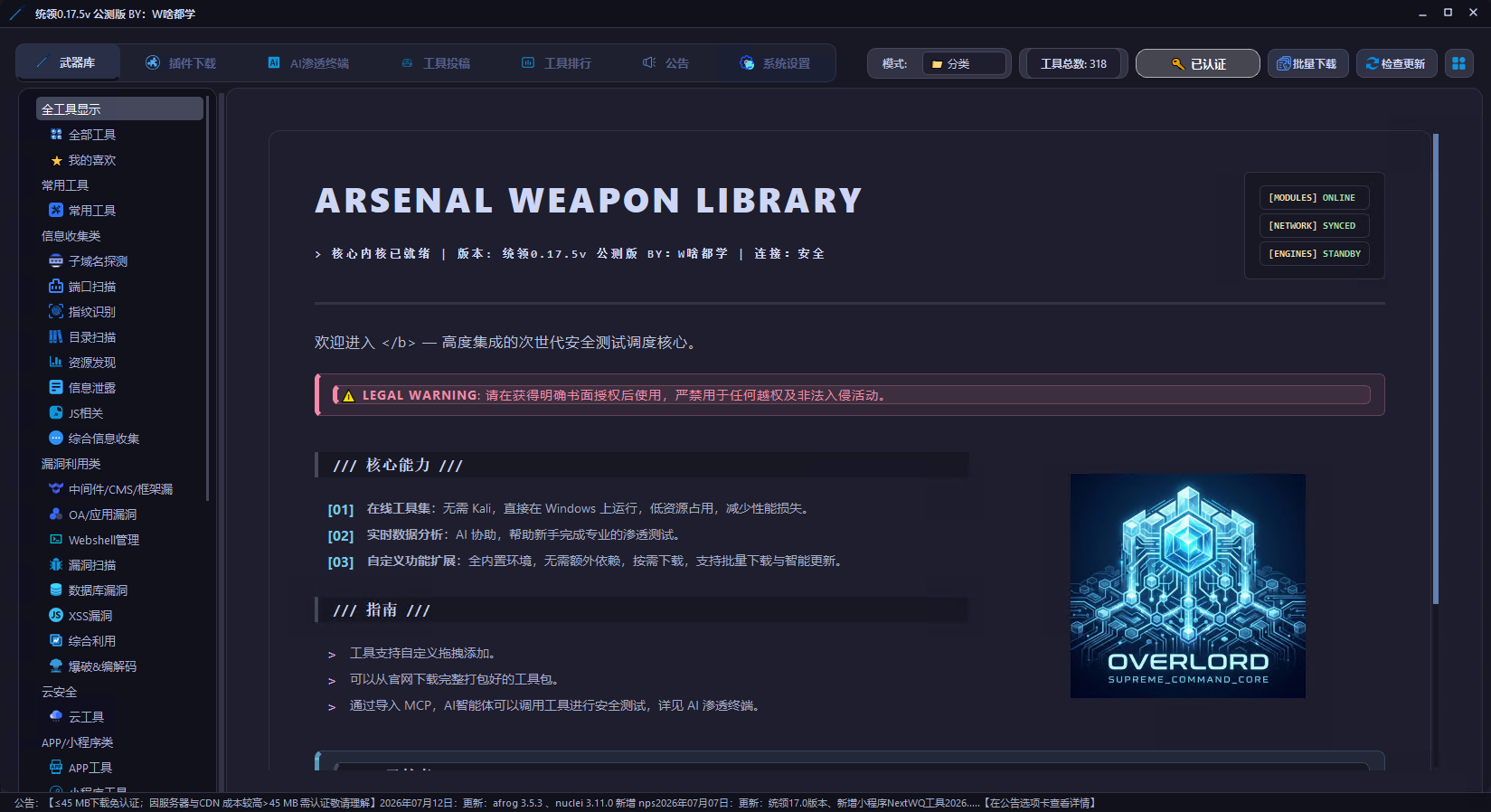The width and height of the screenshot is (1491, 812).
Task: Click the 已认证 button
Action: pyautogui.click(x=1198, y=64)
